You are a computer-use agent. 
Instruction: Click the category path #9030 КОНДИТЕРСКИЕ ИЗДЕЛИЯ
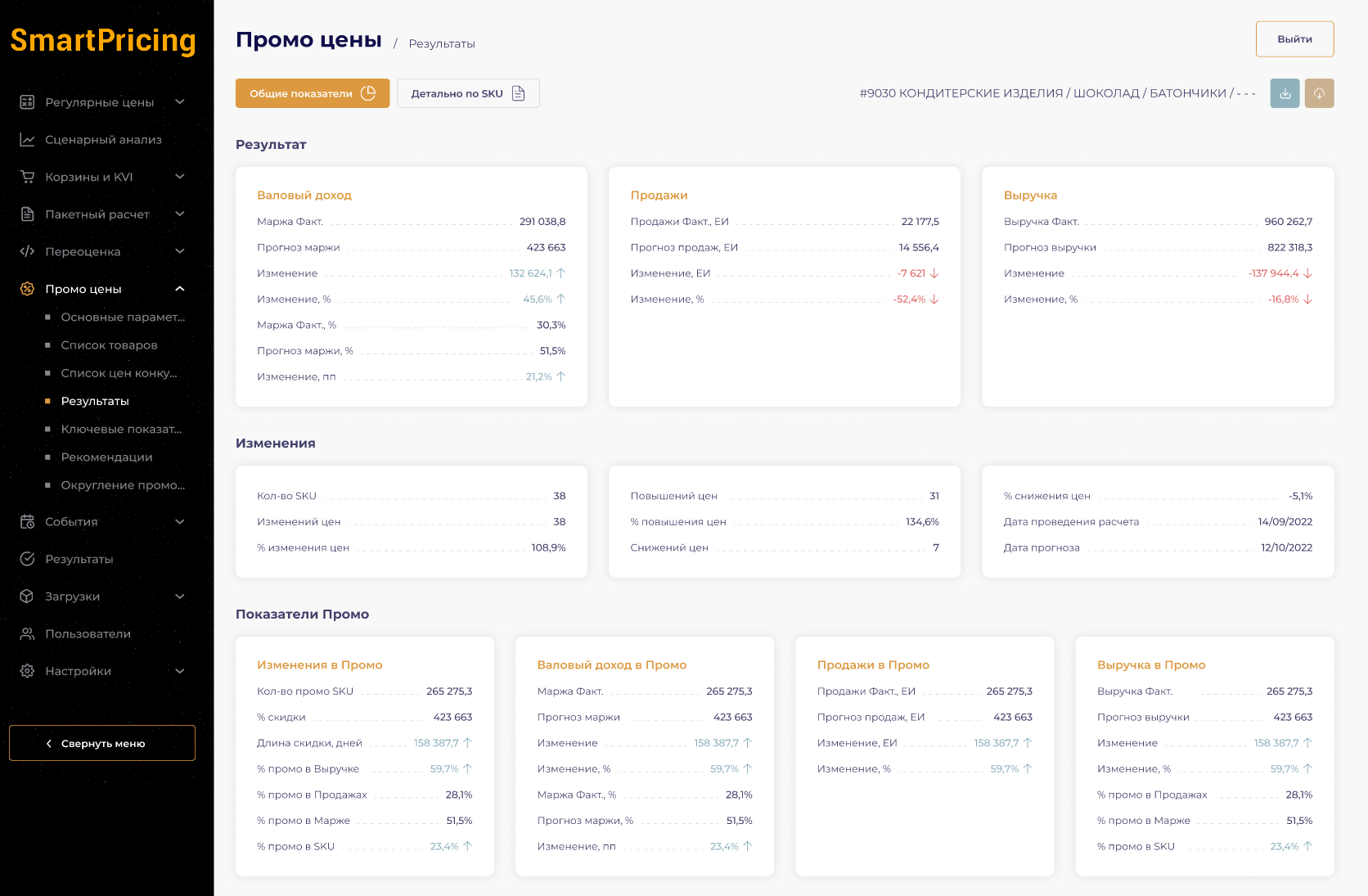pos(1057,93)
